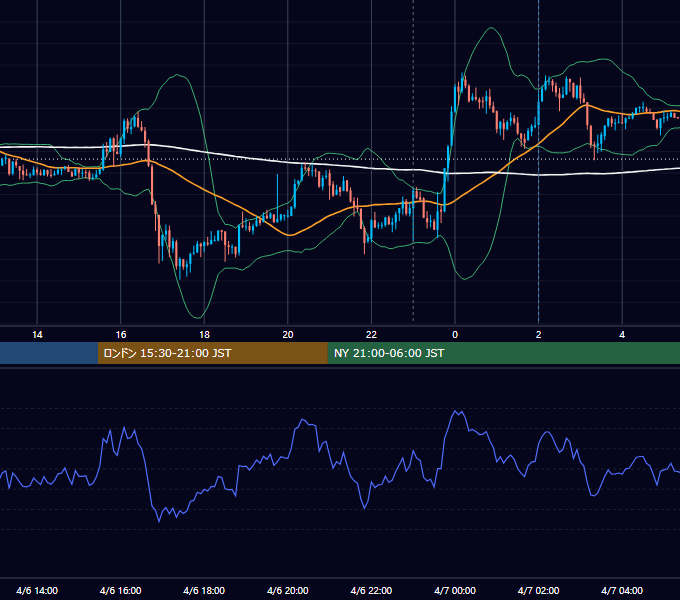Click the London 15:30-21:00 JST session bar
This screenshot has width=680, height=600.
[212, 353]
